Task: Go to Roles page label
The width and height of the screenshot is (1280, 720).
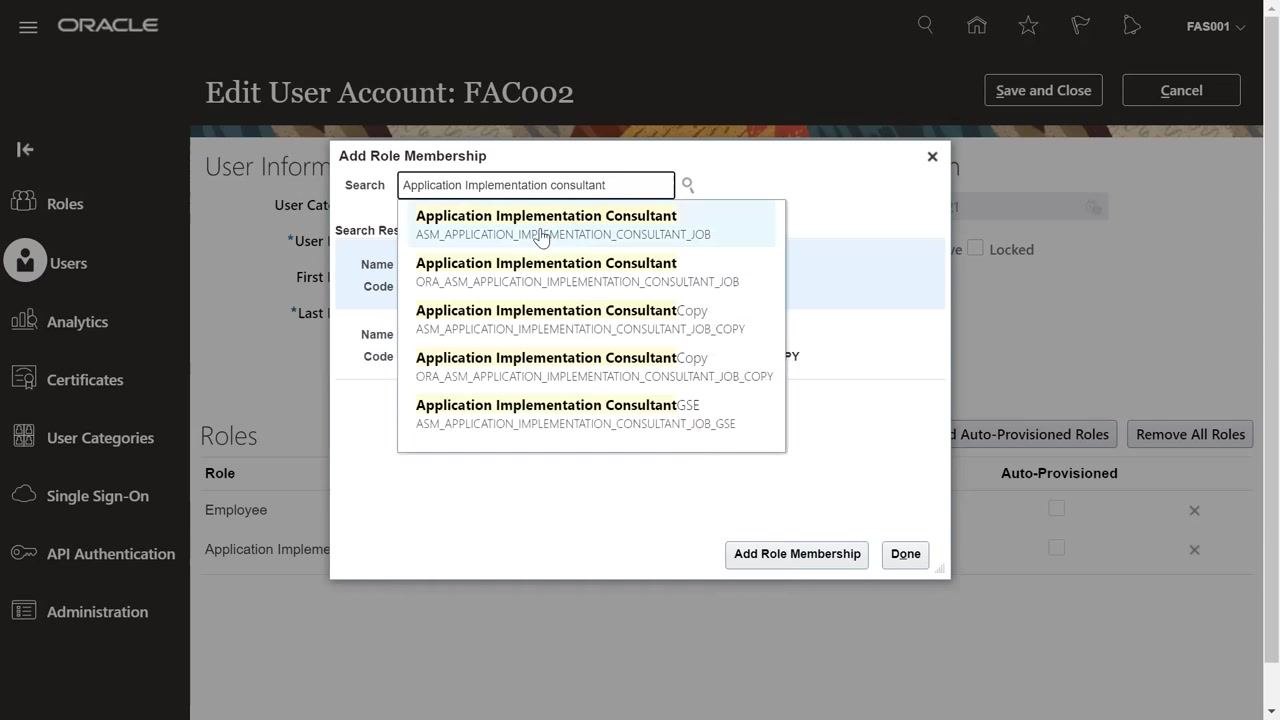Action: (65, 204)
